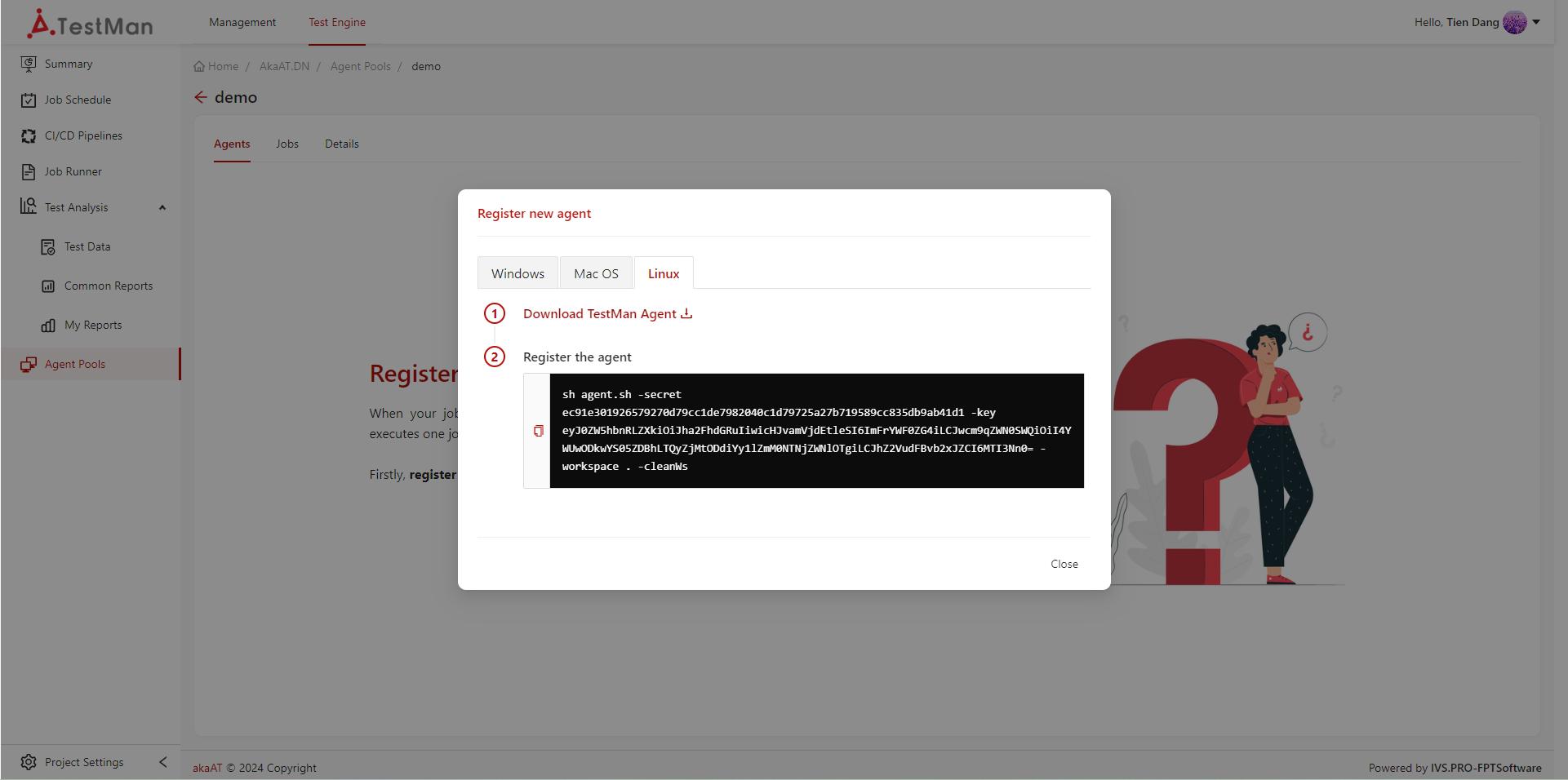1568x780 pixels.
Task: Select the Linux tab
Action: pyautogui.click(x=664, y=273)
